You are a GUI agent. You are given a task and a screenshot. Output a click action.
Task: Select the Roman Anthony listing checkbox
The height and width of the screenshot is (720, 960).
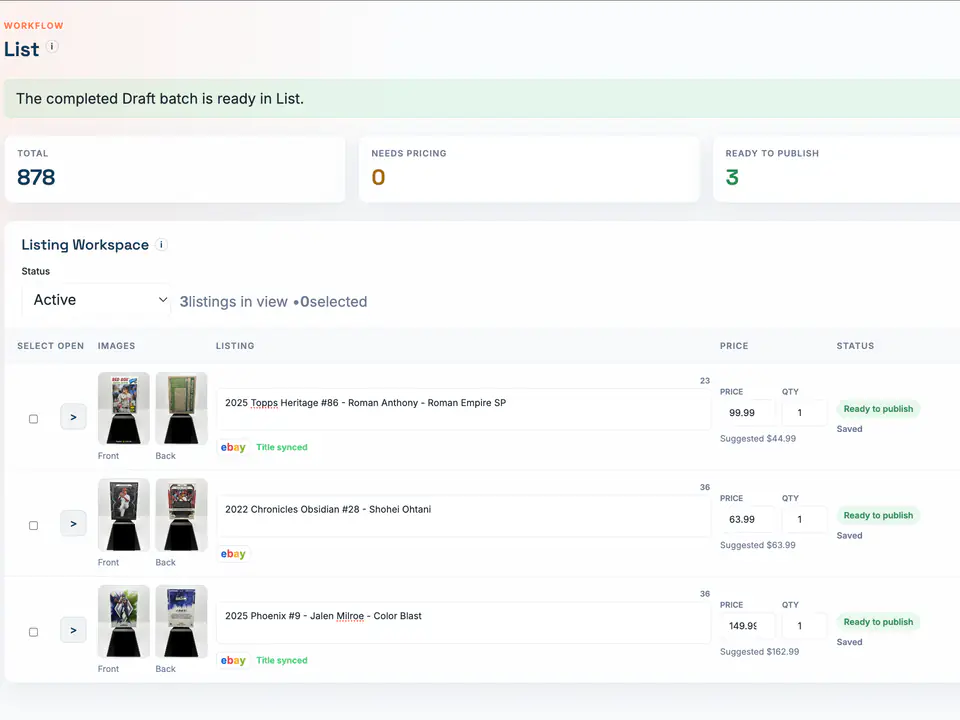pos(34,419)
